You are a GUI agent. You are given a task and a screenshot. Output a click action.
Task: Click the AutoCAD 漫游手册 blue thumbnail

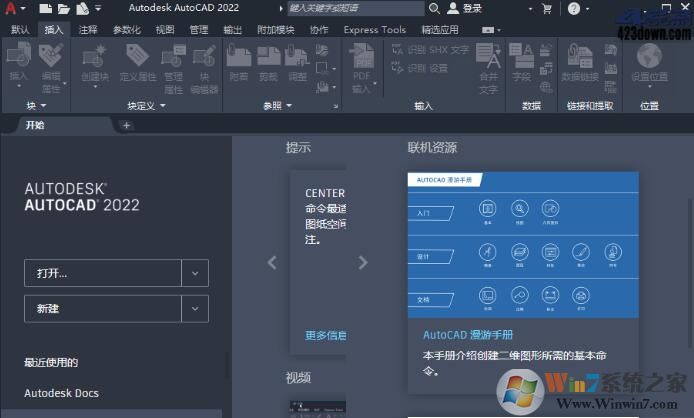tap(523, 245)
